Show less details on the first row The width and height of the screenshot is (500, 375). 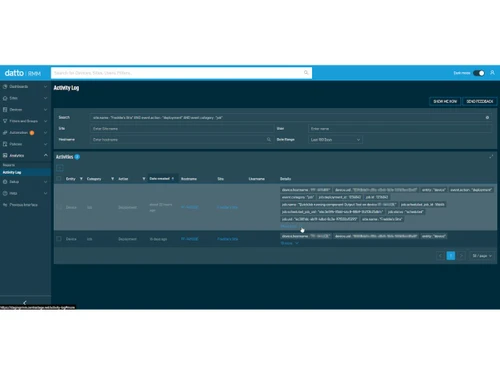tap(289, 226)
